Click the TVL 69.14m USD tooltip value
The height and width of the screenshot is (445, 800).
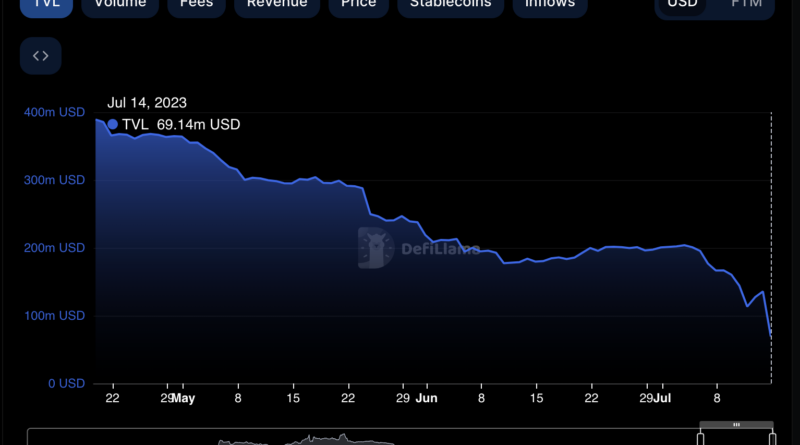(x=198, y=125)
